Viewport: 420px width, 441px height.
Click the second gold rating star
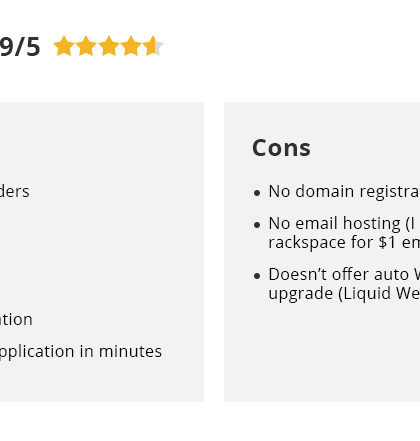point(86,46)
